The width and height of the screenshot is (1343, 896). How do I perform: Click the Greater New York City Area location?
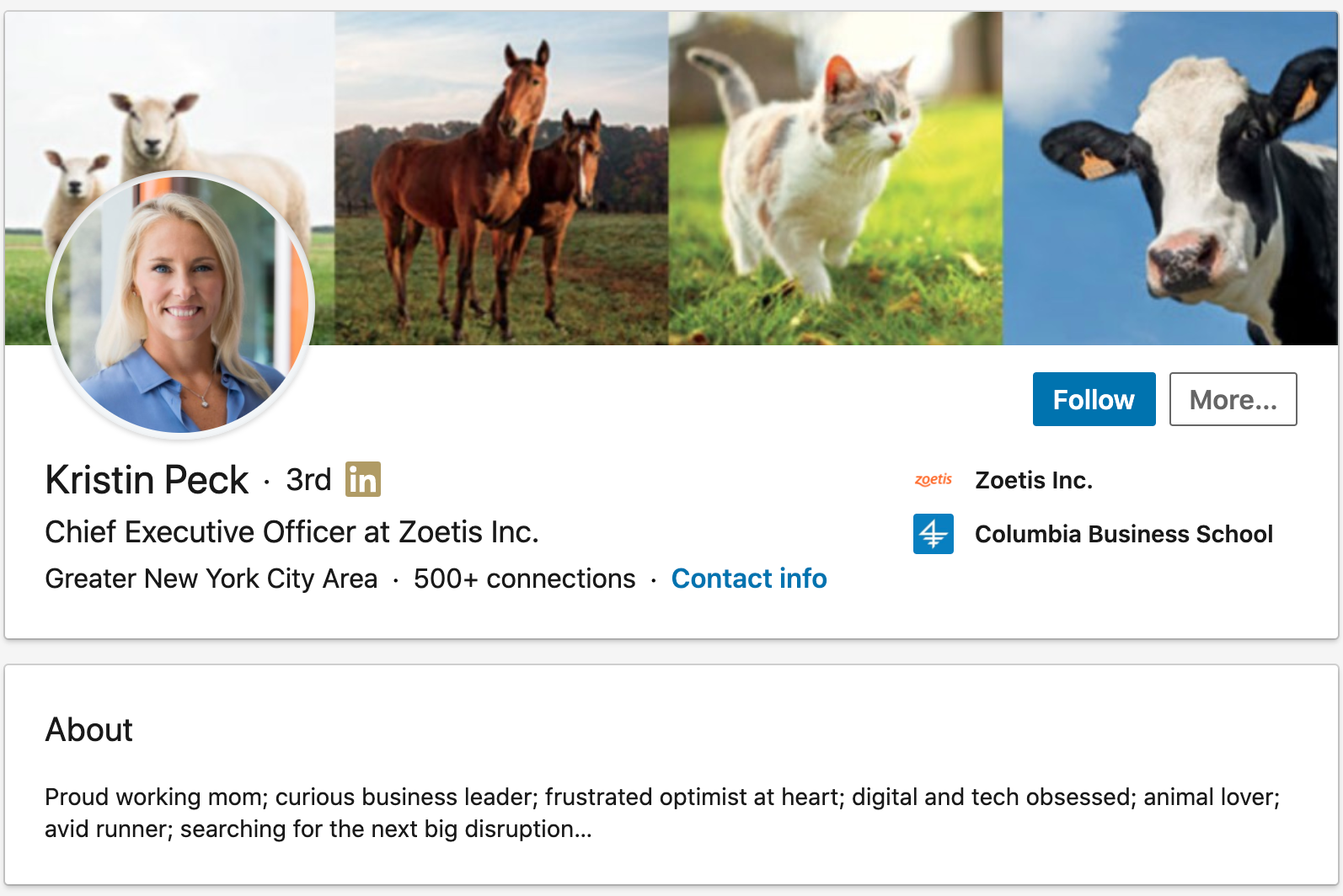click(x=211, y=579)
